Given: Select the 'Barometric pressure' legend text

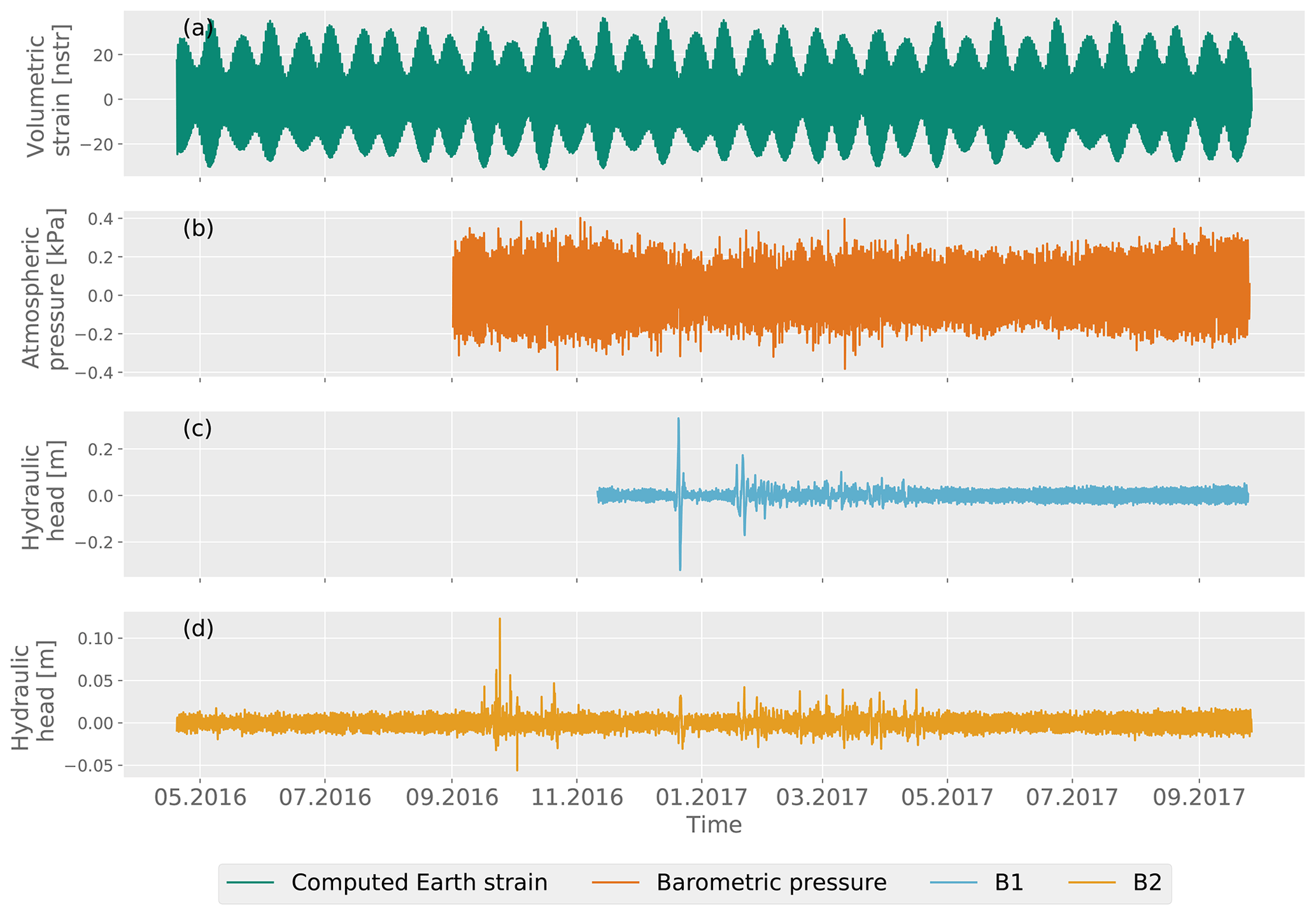Looking at the screenshot, I should [x=771, y=882].
